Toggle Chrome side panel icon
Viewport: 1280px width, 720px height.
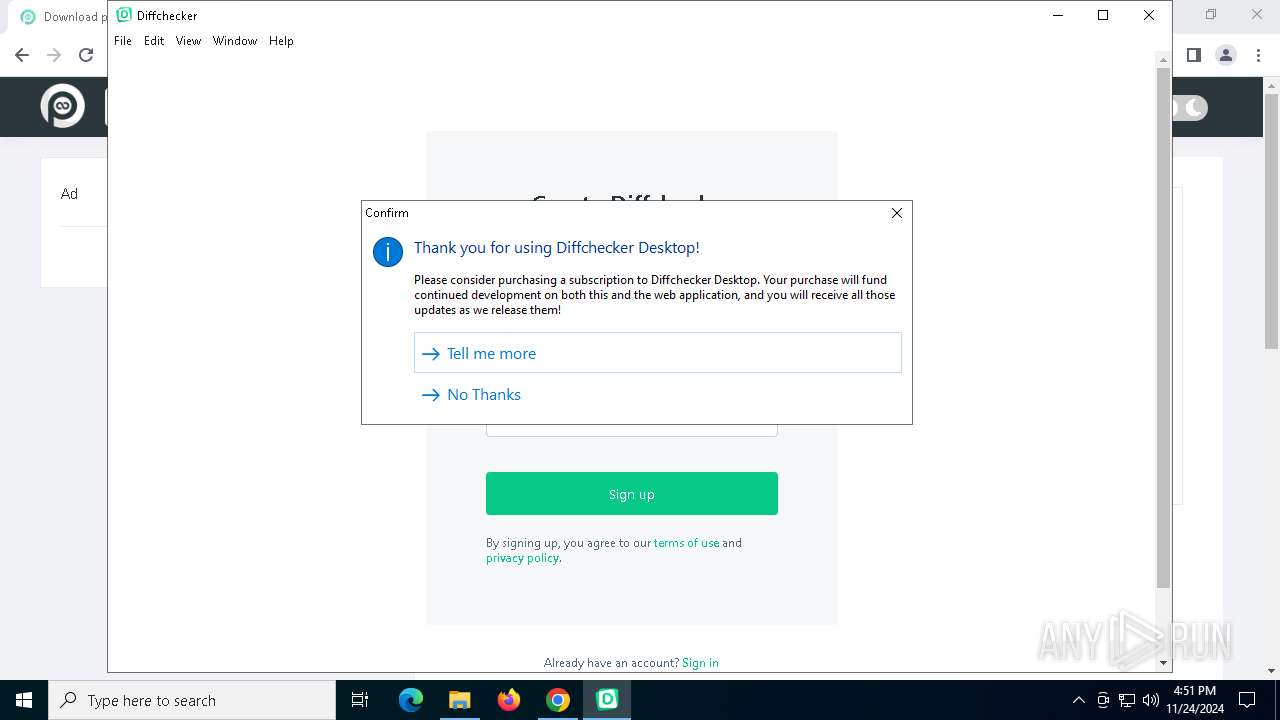[x=1194, y=55]
